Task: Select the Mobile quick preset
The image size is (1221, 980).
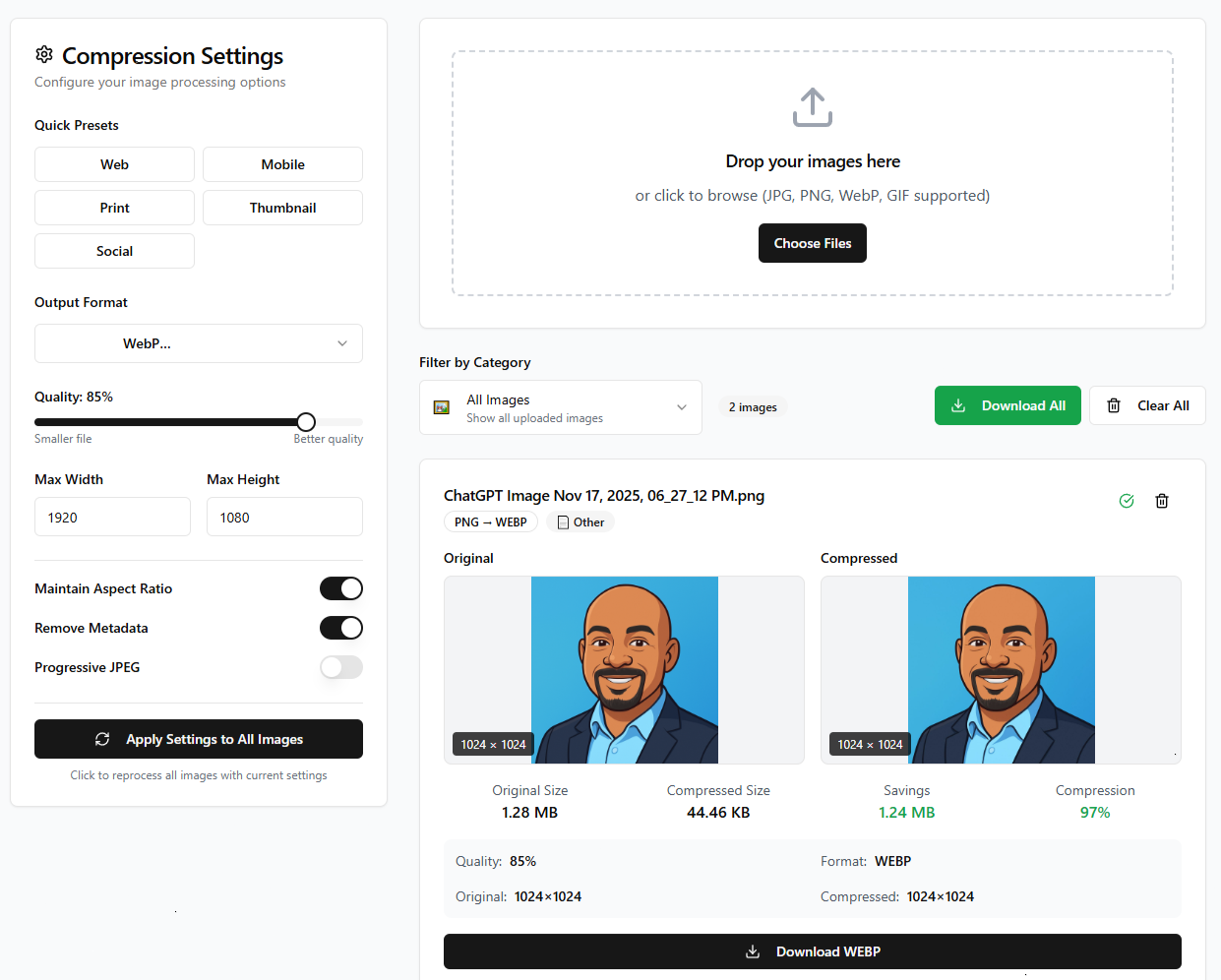Action: point(282,164)
